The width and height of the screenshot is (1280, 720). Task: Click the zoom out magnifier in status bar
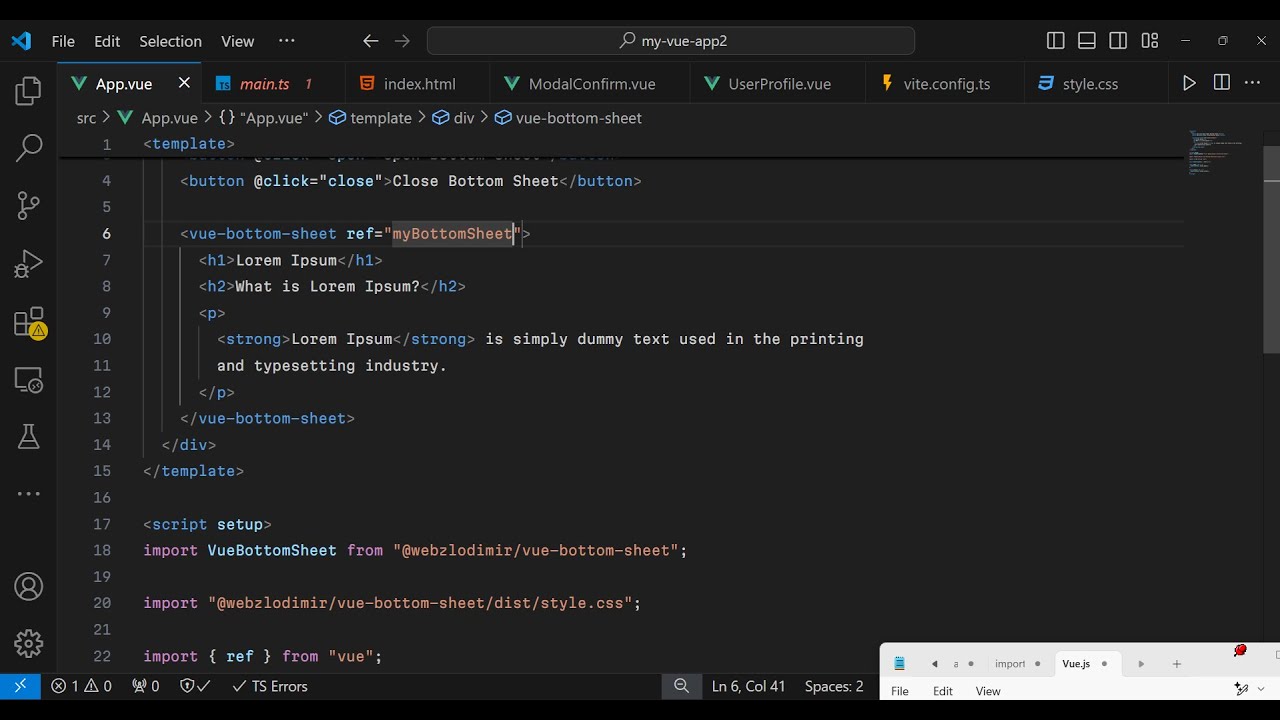click(681, 686)
